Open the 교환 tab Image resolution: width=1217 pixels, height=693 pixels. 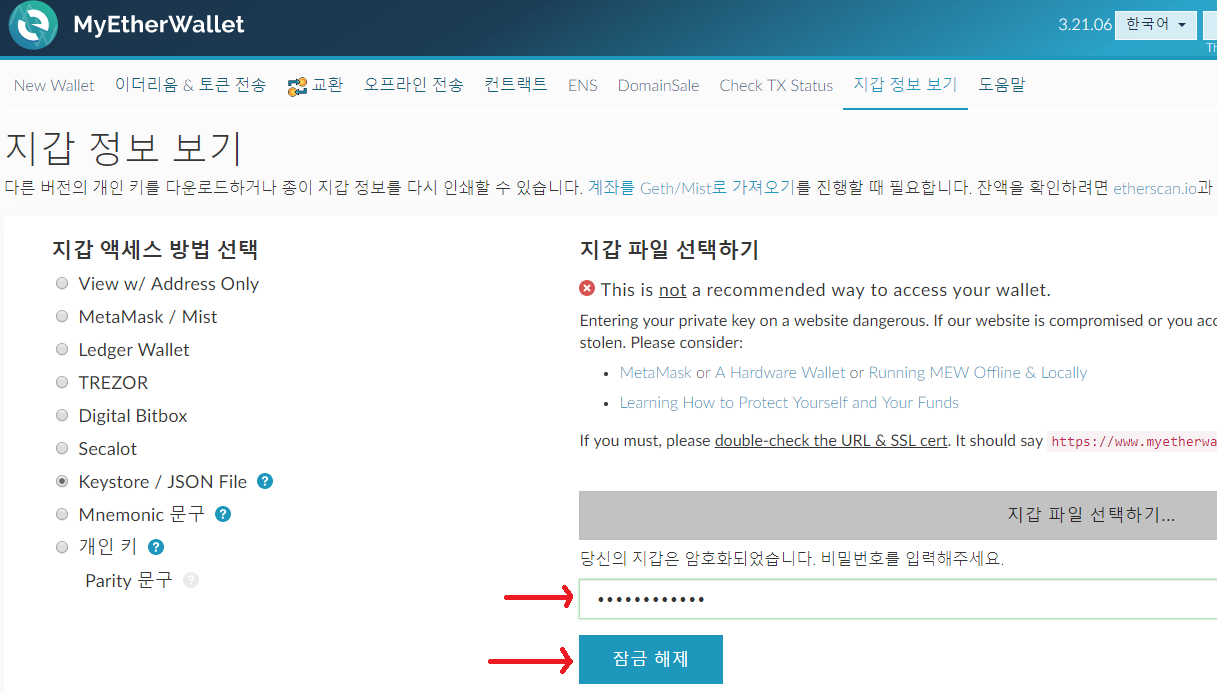(x=315, y=85)
